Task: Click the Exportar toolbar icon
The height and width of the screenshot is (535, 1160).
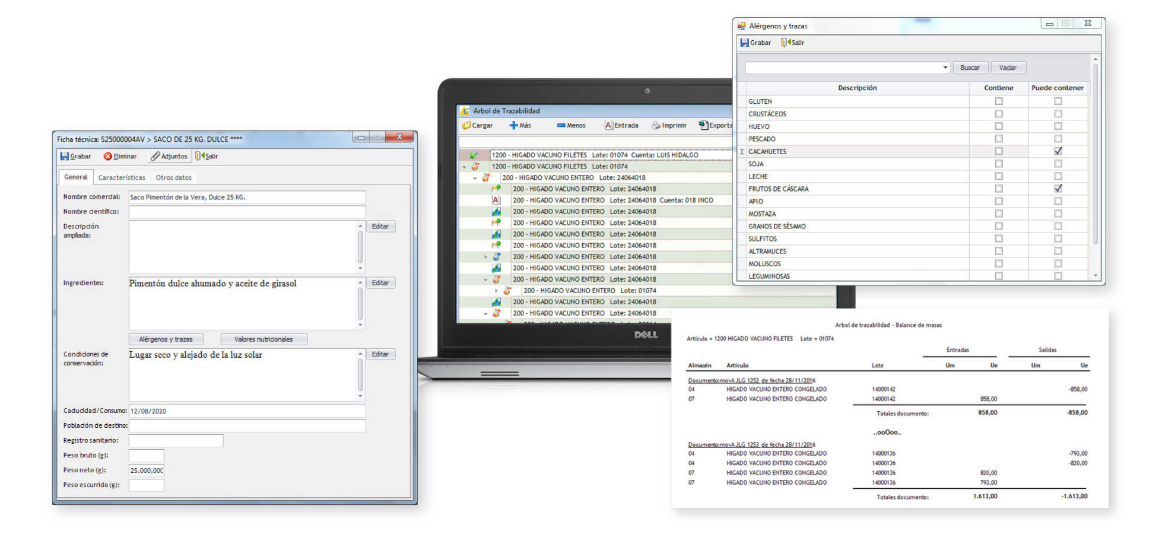Action: coord(703,126)
